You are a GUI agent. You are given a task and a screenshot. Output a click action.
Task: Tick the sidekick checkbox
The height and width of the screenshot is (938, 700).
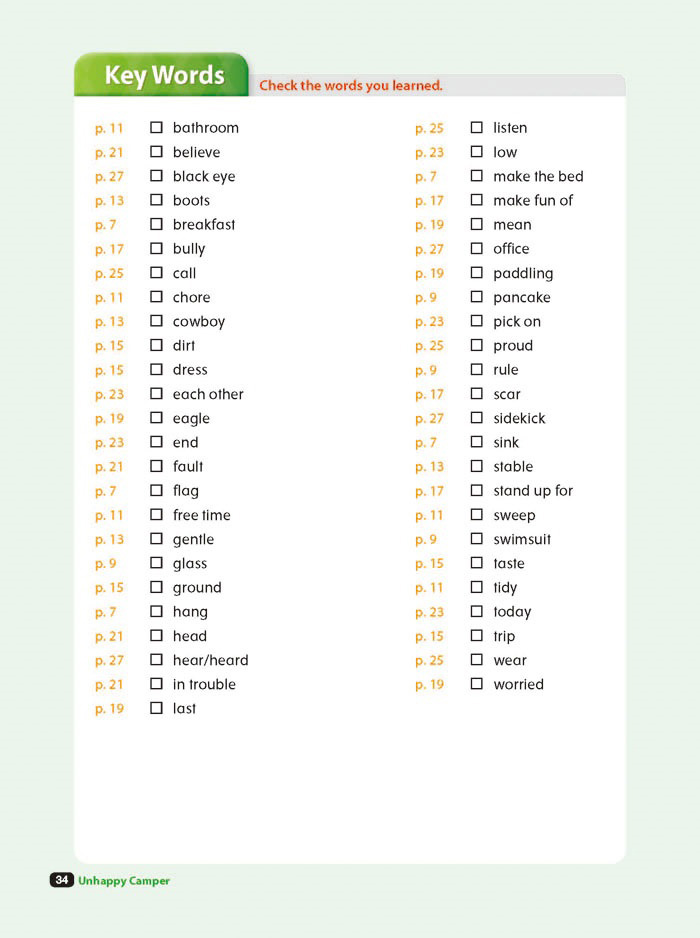[476, 418]
